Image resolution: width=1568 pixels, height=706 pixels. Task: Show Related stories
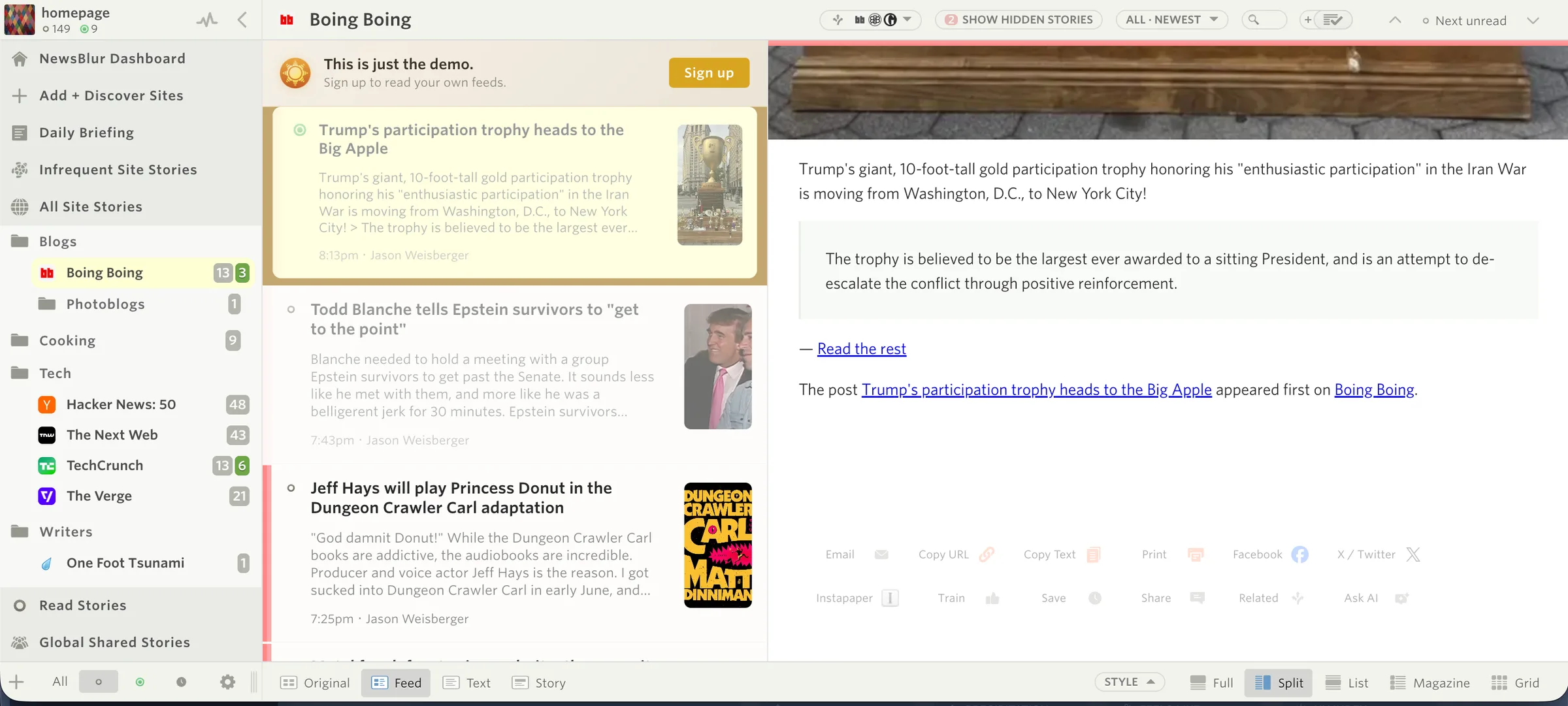[1271, 598]
